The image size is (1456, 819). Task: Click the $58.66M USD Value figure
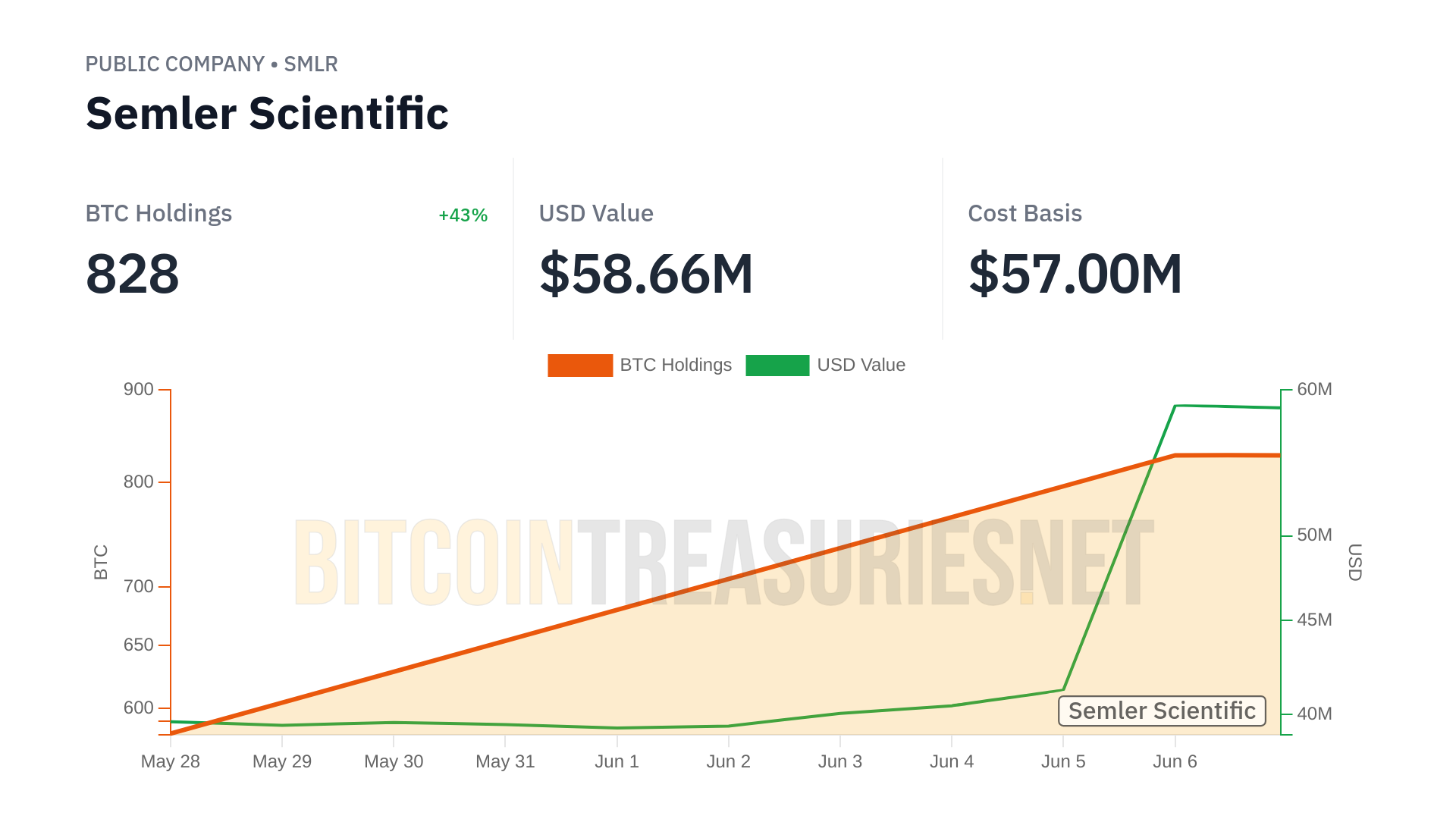point(646,274)
